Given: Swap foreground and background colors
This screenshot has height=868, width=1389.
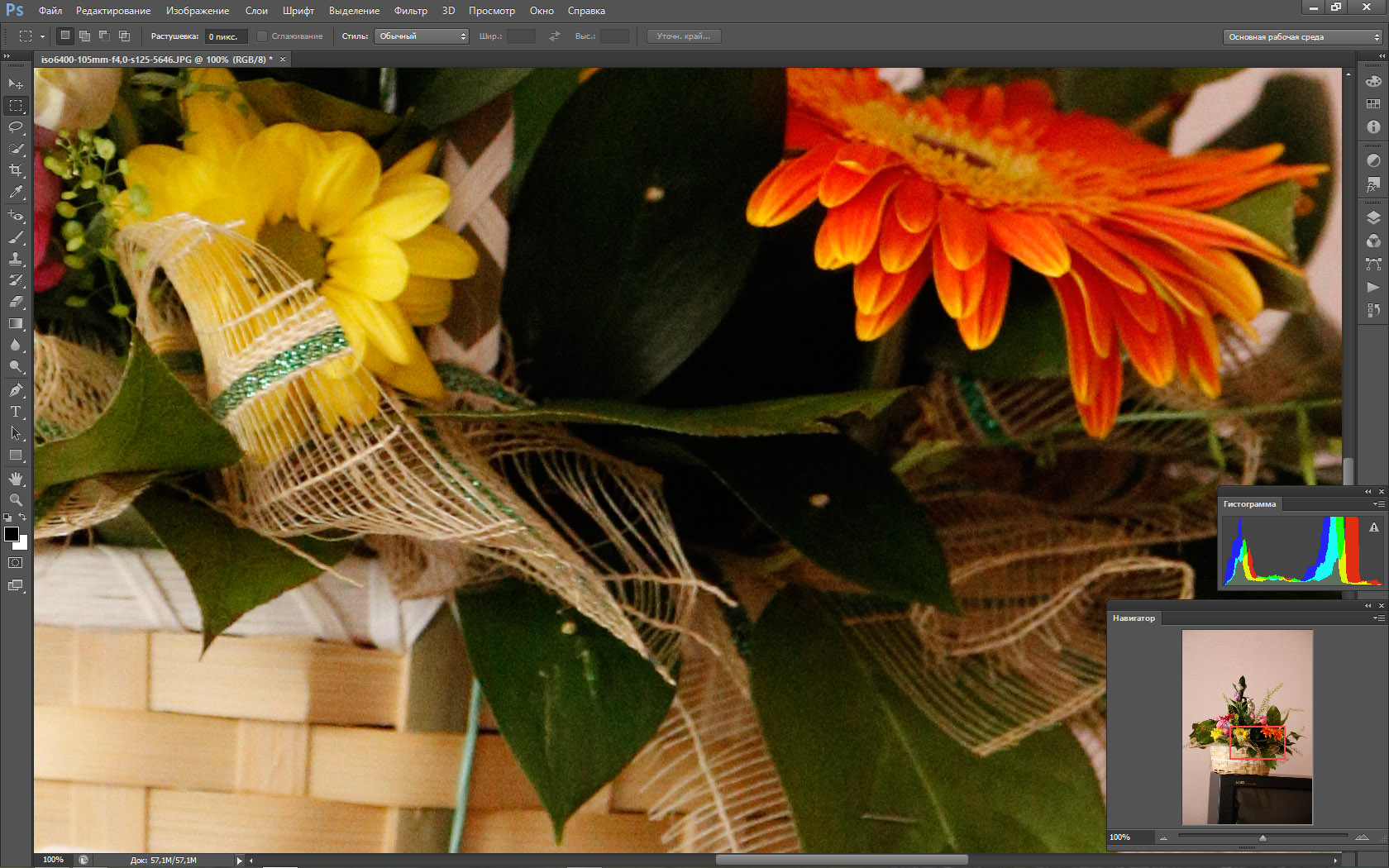Looking at the screenshot, I should tap(23, 517).
